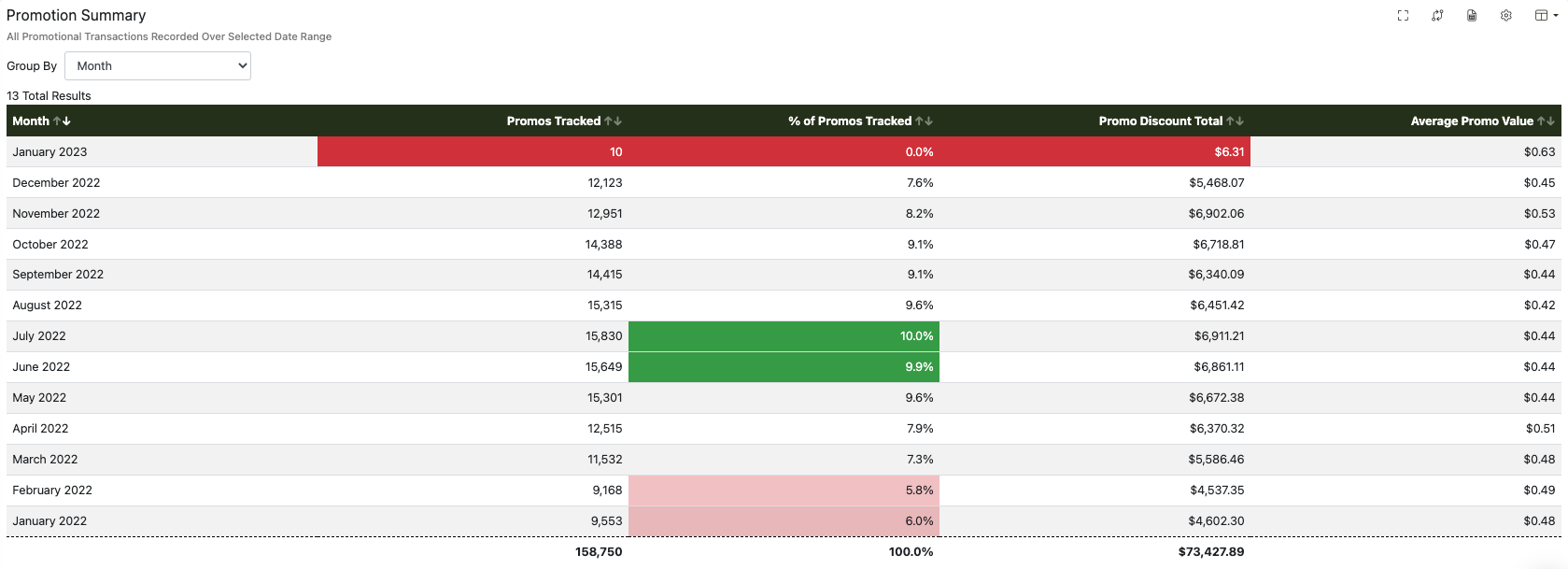Click the green 10.0% cell for July 2022
This screenshot has height=569, width=1568.
coord(784,336)
